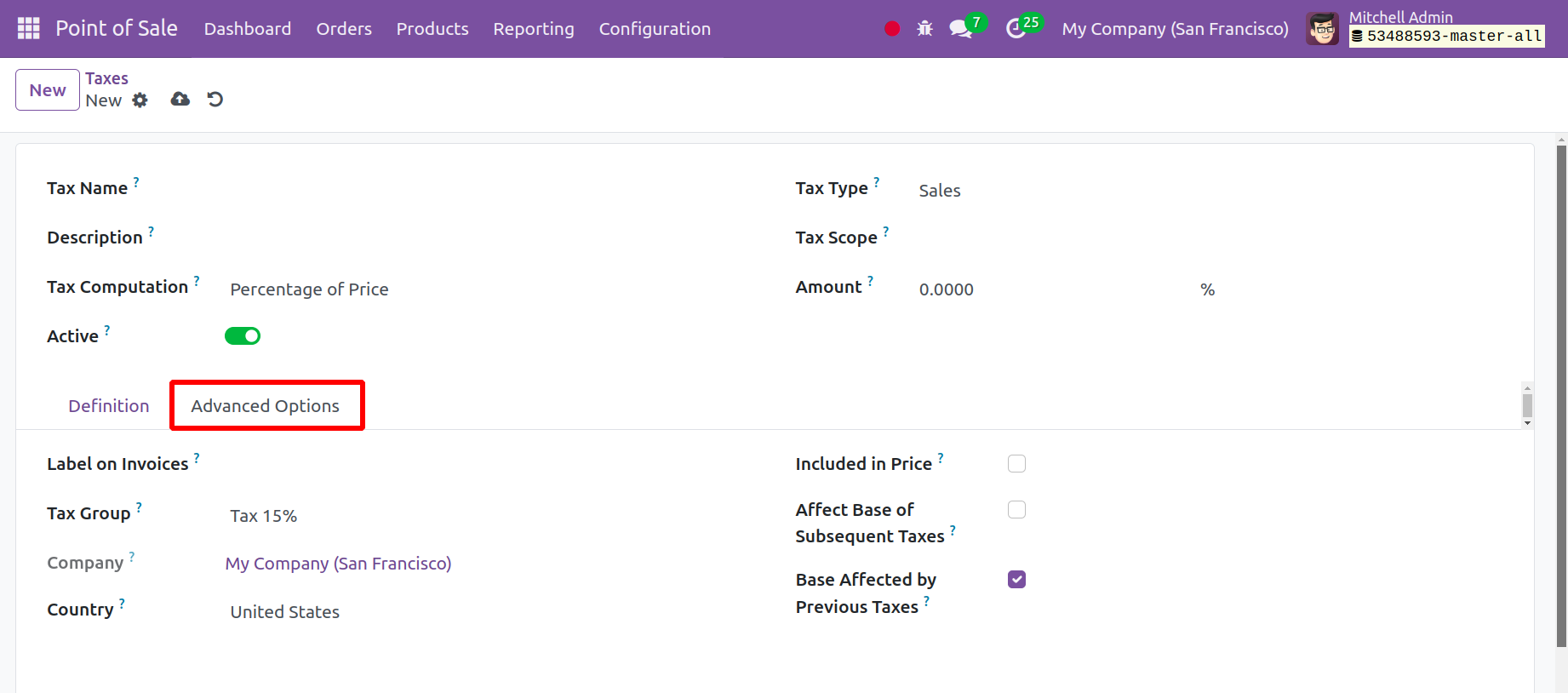Open the chat messages icon
This screenshot has height=693, width=1568.
960,29
